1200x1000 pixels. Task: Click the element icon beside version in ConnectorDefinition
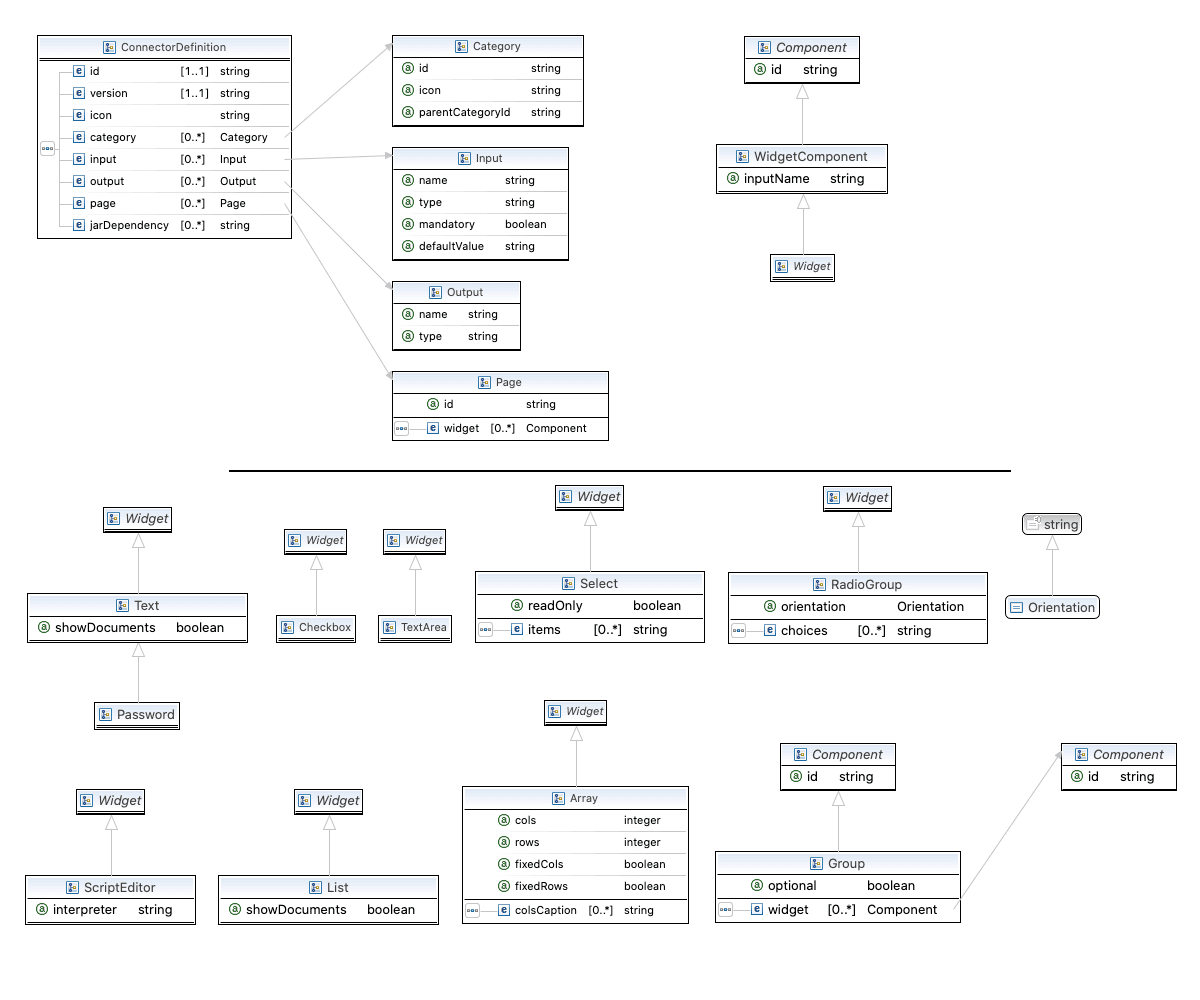tap(78, 93)
